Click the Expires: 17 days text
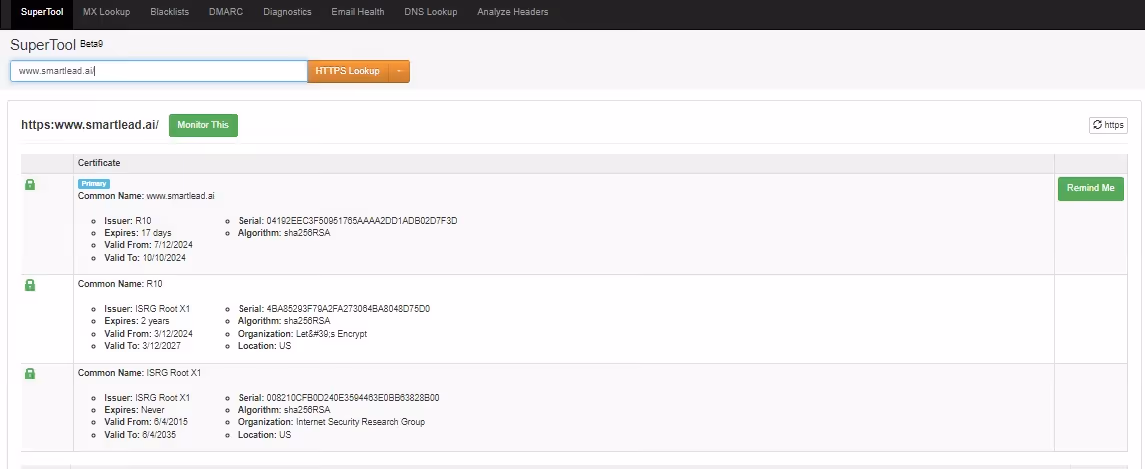 click(x=138, y=233)
